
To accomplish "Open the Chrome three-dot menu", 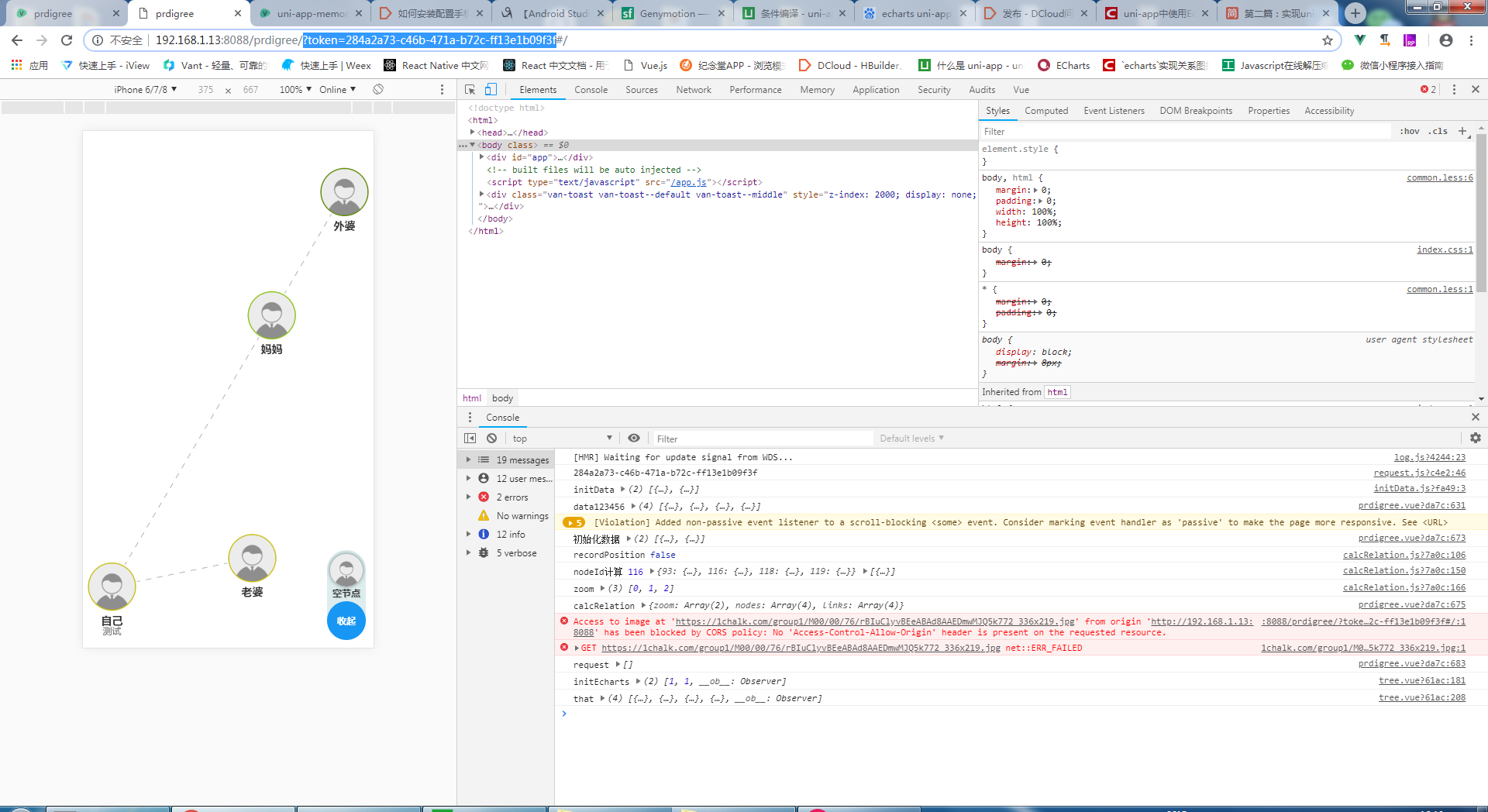I will 1471,40.
